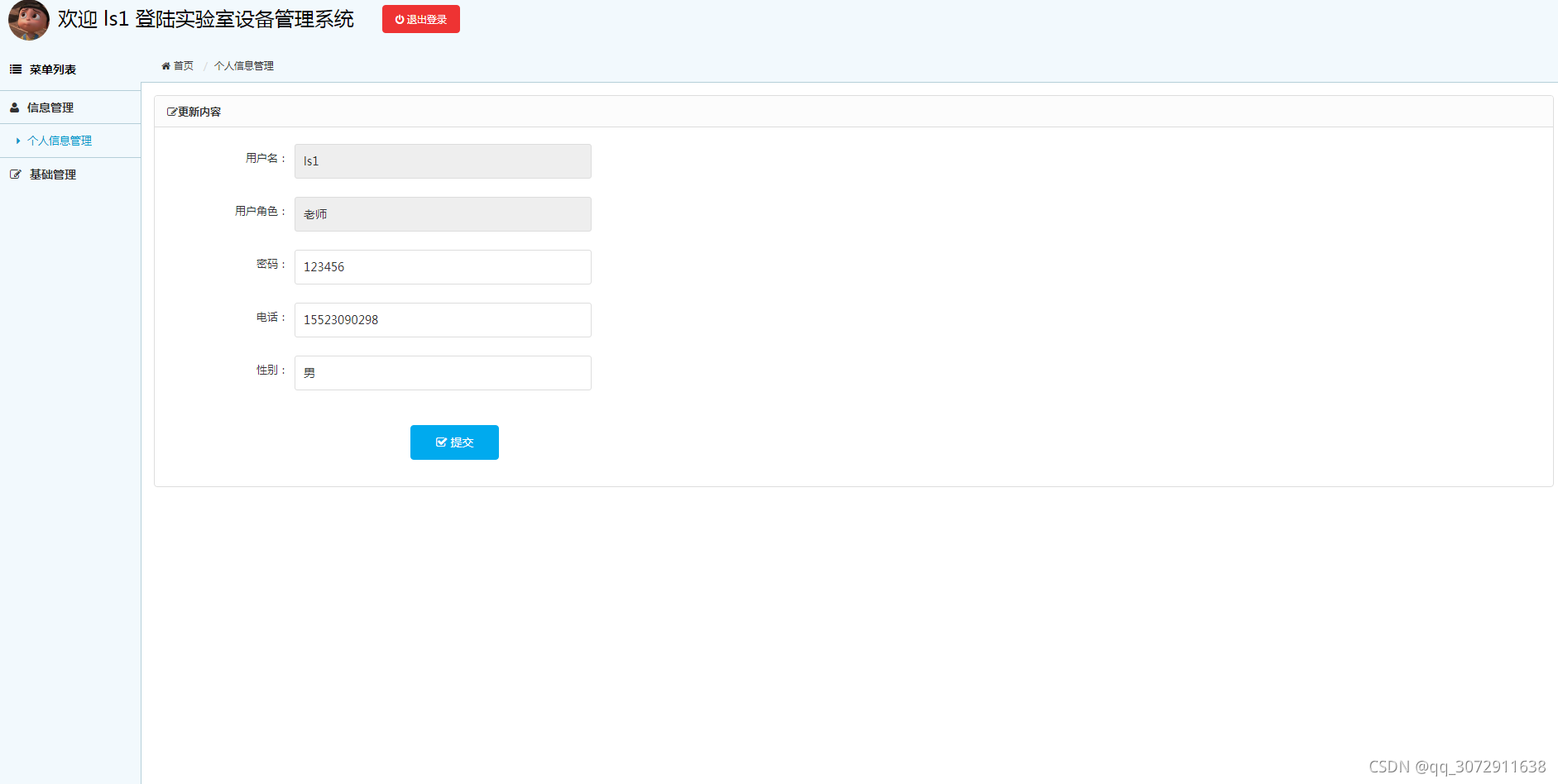Click the 密码： label
Viewport: 1558px width, 784px height.
[271, 264]
